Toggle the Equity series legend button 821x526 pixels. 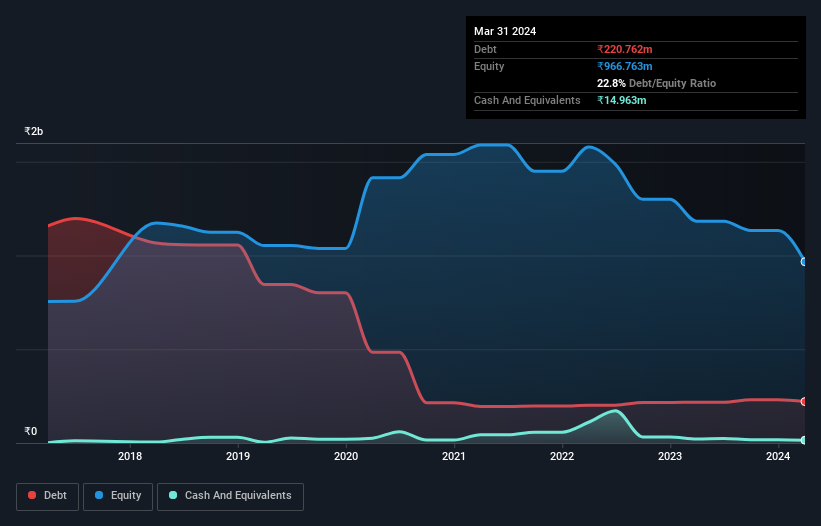[x=118, y=497]
